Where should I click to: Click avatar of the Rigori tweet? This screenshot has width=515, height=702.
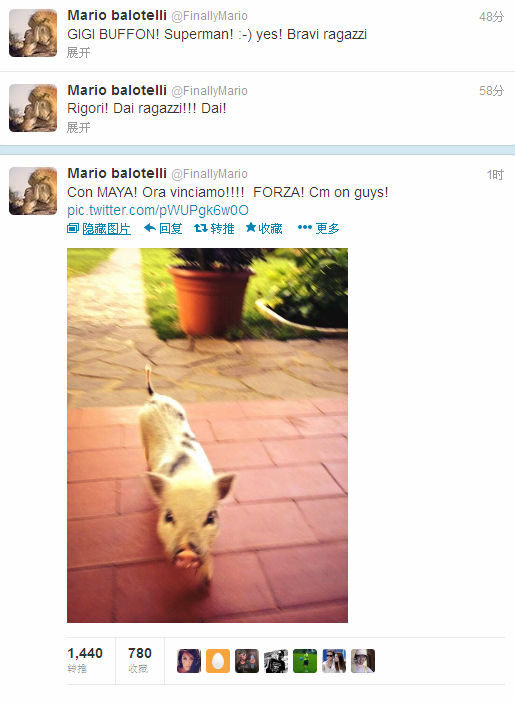coord(33,108)
